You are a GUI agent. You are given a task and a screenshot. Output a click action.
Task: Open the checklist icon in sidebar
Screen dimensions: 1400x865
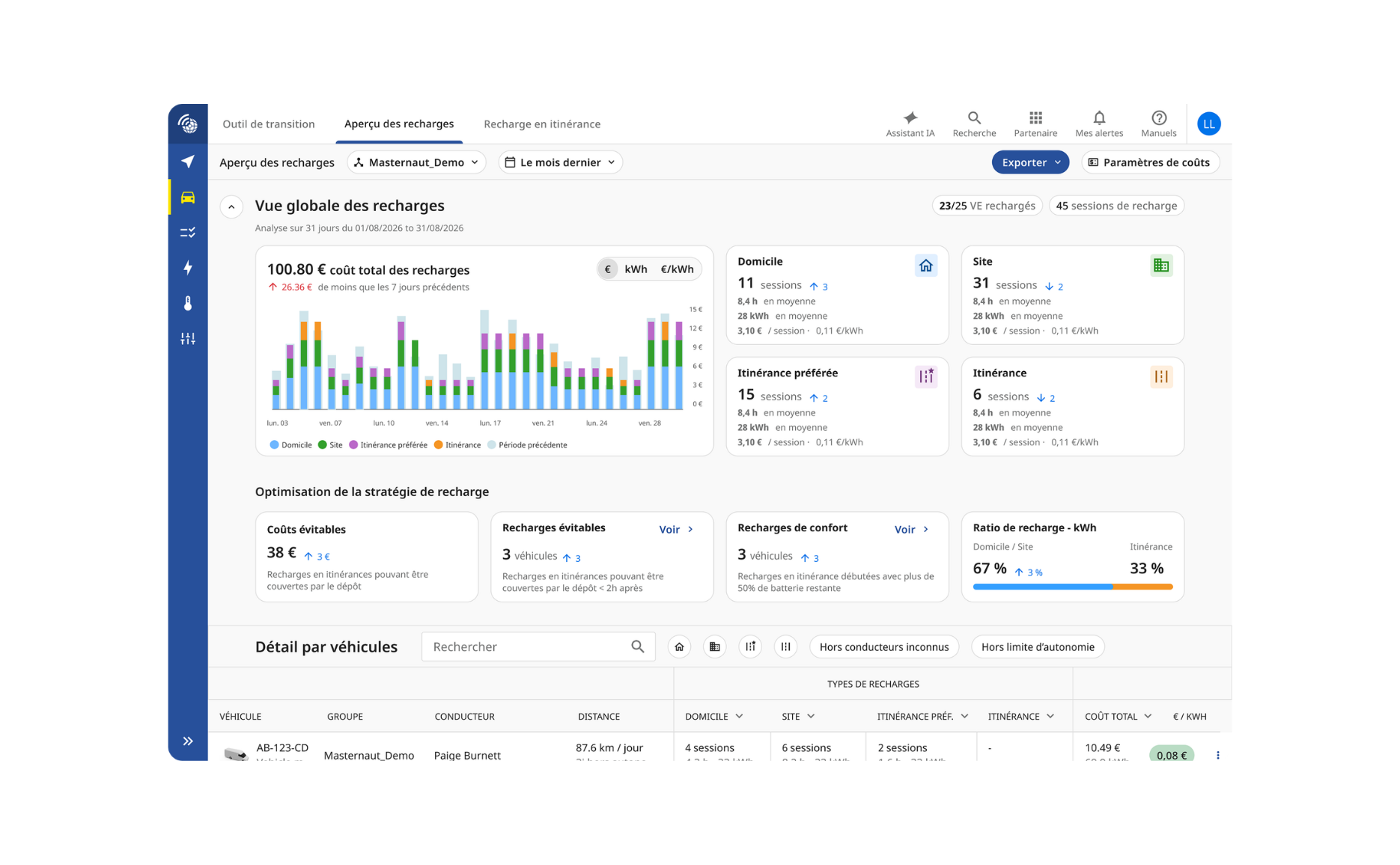tap(188, 233)
